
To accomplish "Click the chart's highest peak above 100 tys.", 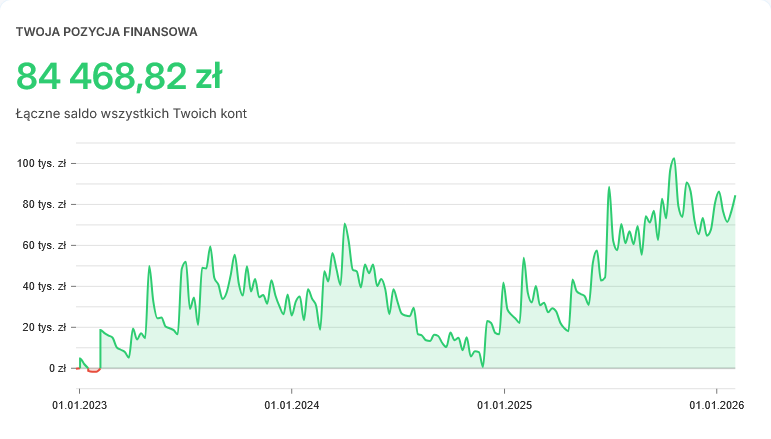I will click(674, 159).
